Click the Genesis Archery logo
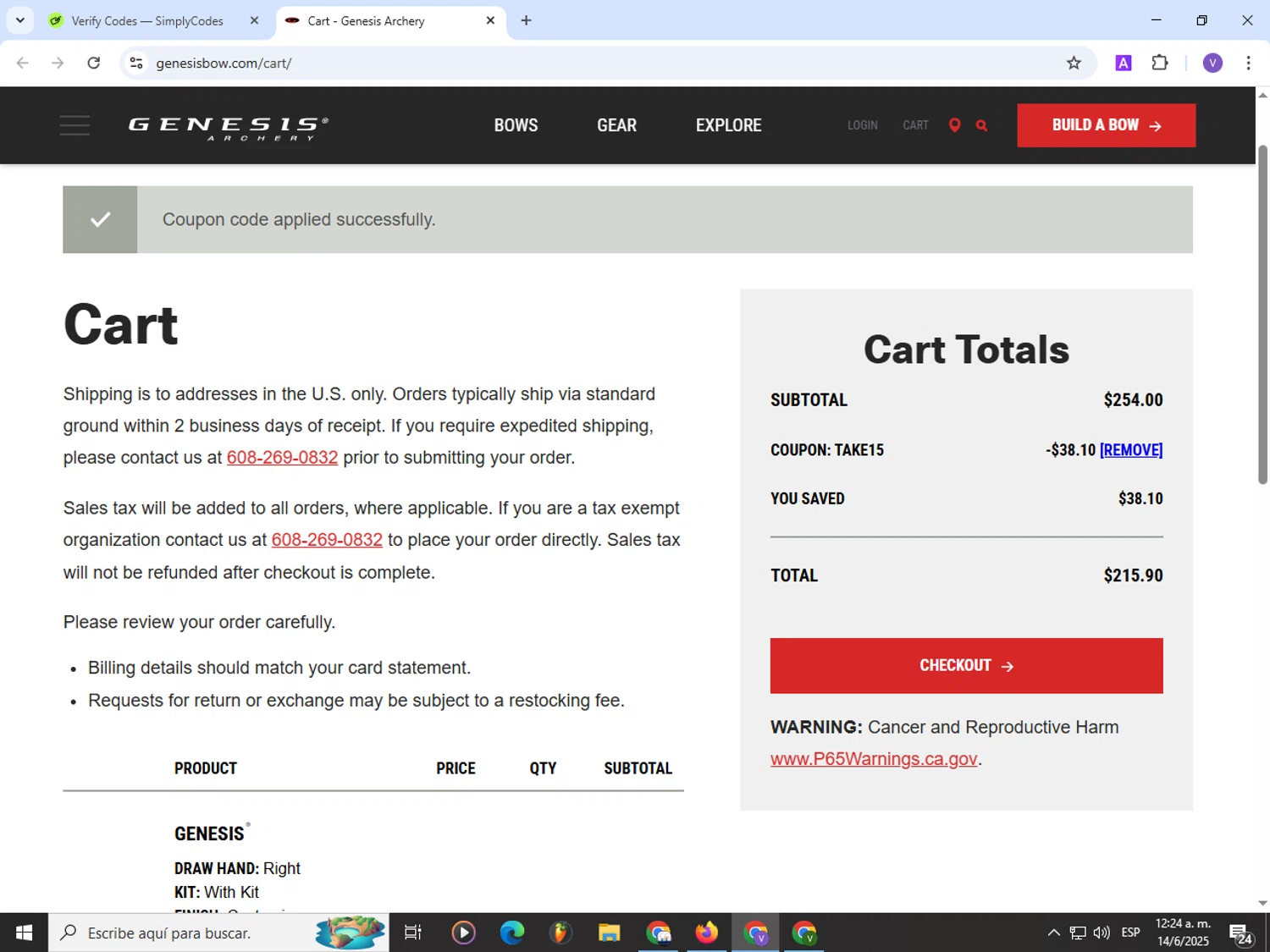 click(x=229, y=128)
